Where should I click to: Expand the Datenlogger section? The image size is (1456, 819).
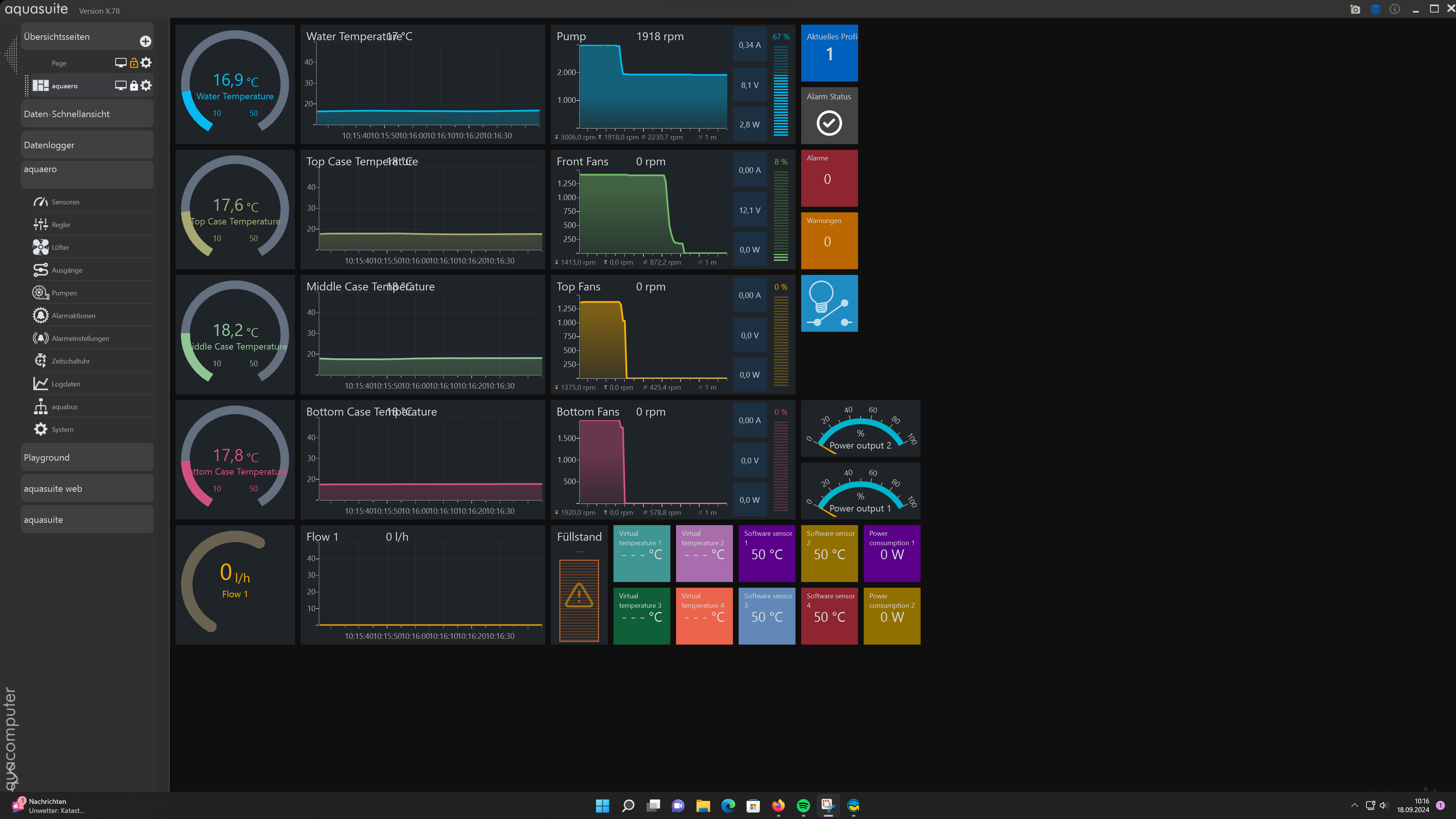point(87,145)
